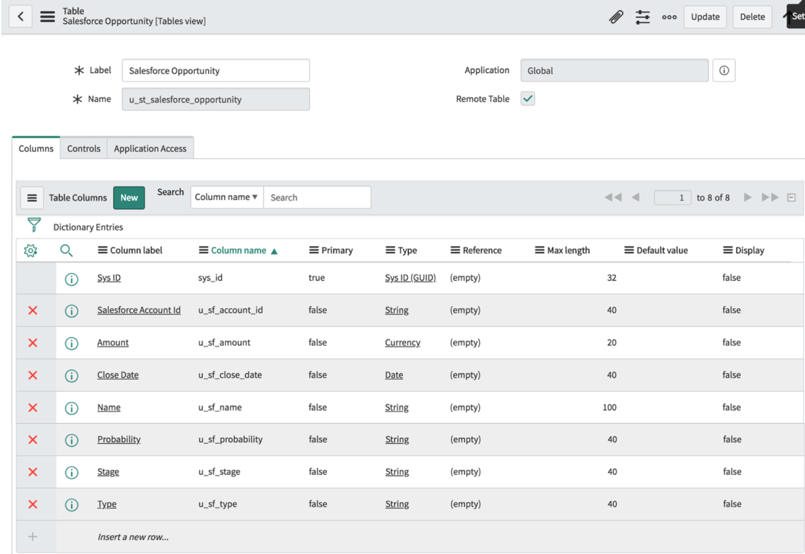The image size is (805, 554).
Task: Go to last page of columns
Action: pos(770,197)
